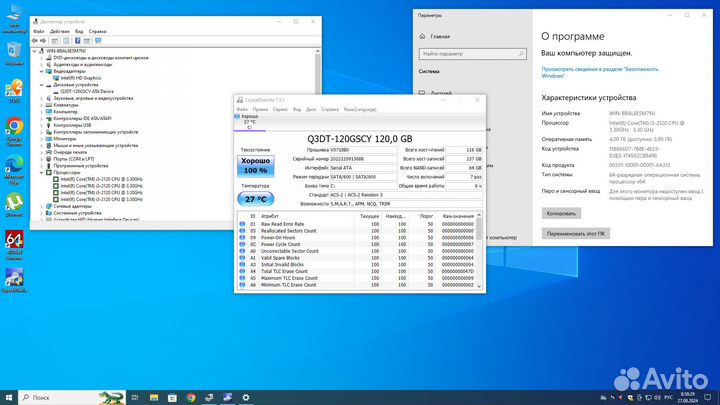The width and height of the screenshot is (720, 405).
Task: Expand Сетевые адаптеры node
Action: coord(41,206)
